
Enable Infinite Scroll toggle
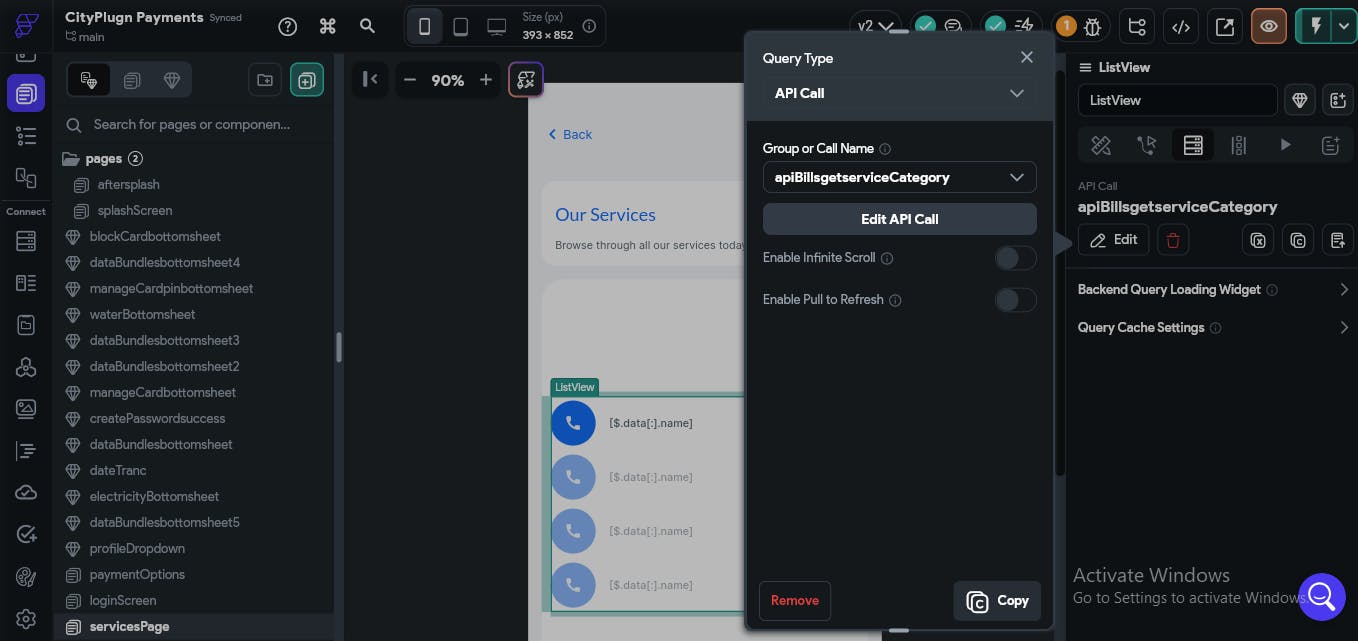pyautogui.click(x=1015, y=258)
